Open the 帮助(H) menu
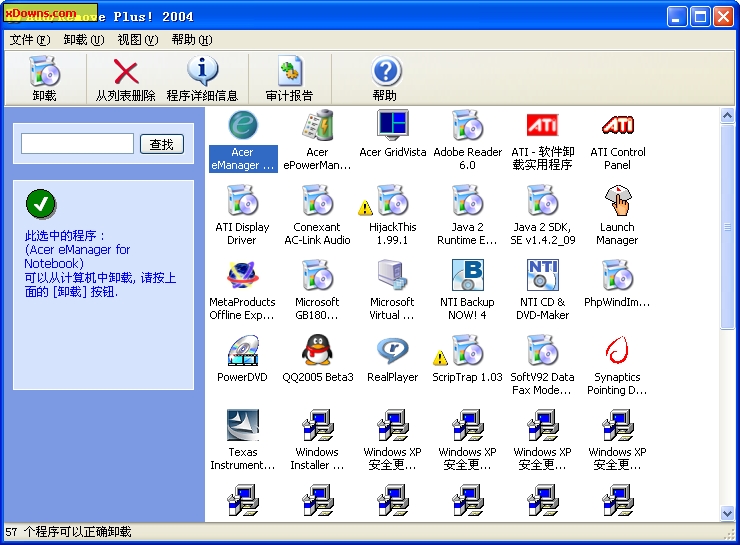The height and width of the screenshot is (545, 740). click(x=192, y=40)
